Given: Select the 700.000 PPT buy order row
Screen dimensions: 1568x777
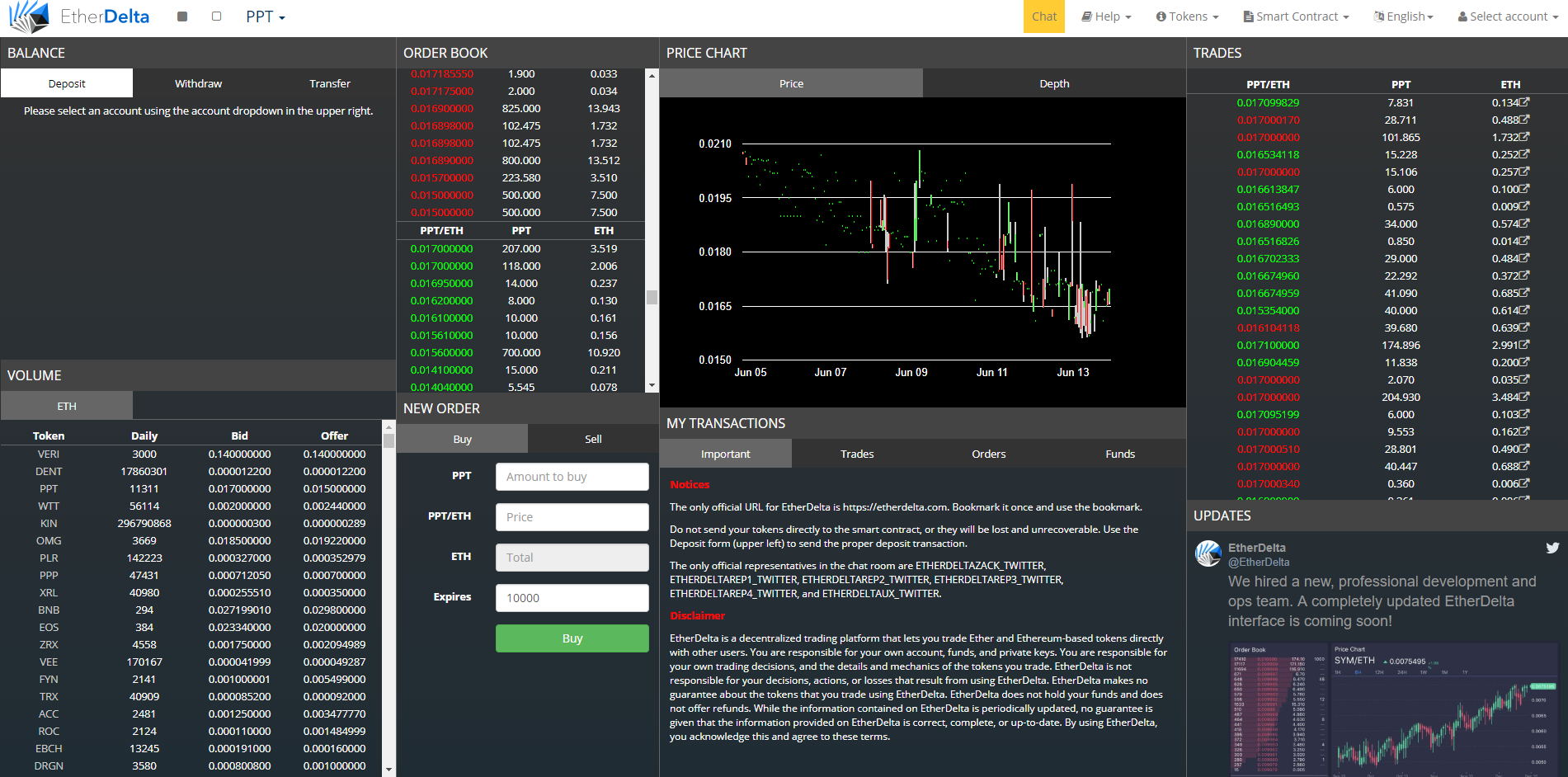Looking at the screenshot, I should (x=521, y=352).
